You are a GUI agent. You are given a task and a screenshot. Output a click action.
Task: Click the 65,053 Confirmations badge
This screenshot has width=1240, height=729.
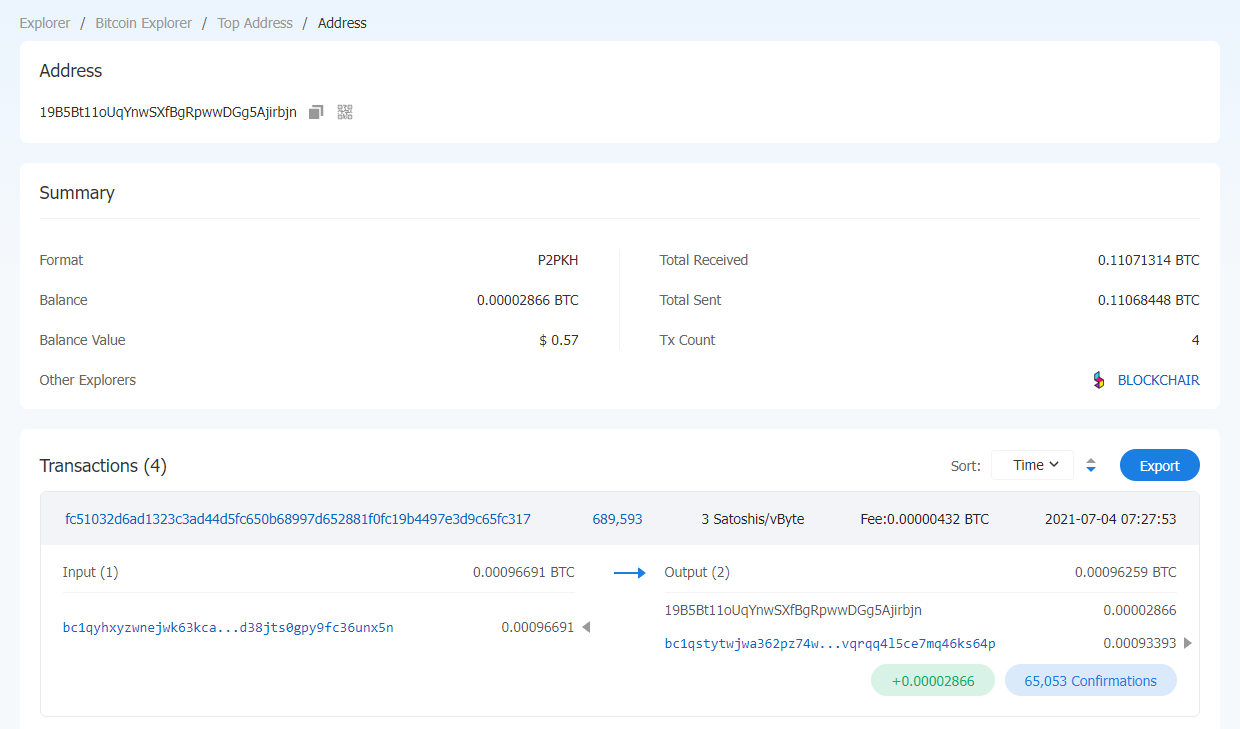tap(1091, 680)
